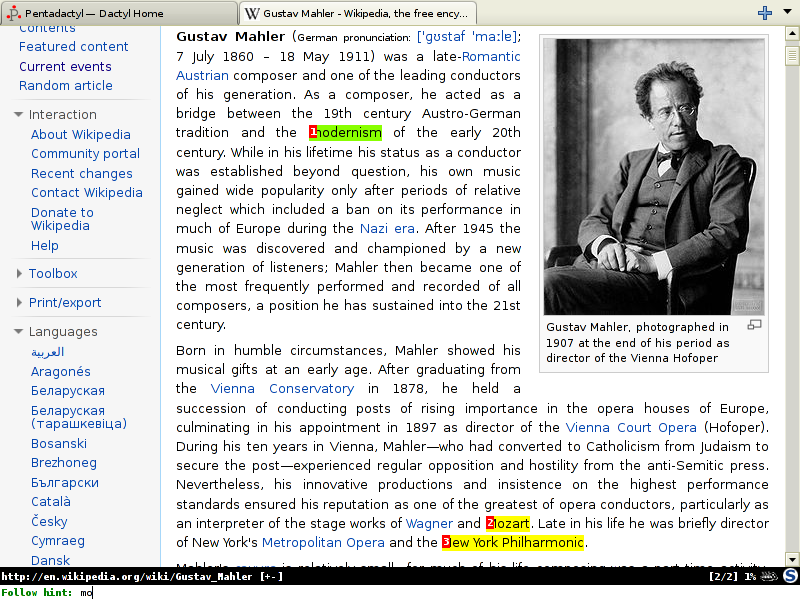Expand the Toolbox sidebar section
This screenshot has width=800, height=600.
(x=19, y=273)
